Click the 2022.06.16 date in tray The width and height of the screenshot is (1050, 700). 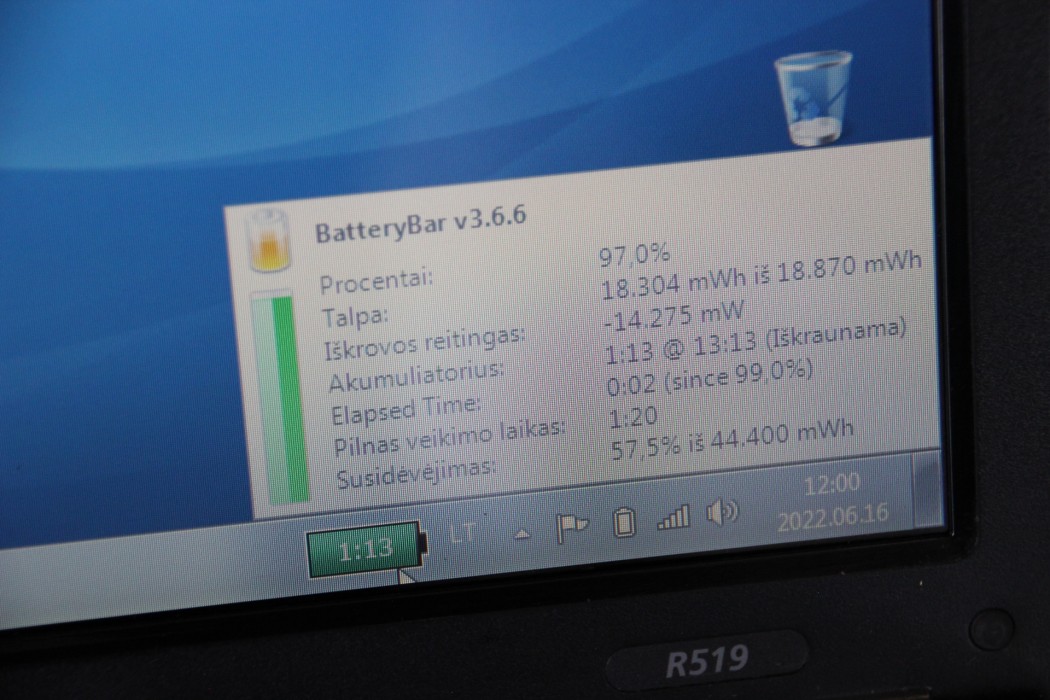[x=832, y=517]
